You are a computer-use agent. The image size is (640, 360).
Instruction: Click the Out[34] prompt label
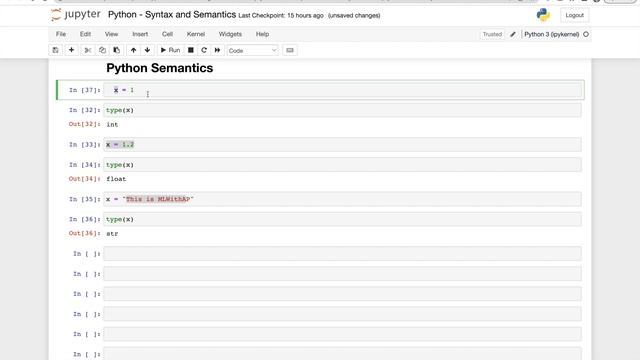pyautogui.click(x=84, y=179)
